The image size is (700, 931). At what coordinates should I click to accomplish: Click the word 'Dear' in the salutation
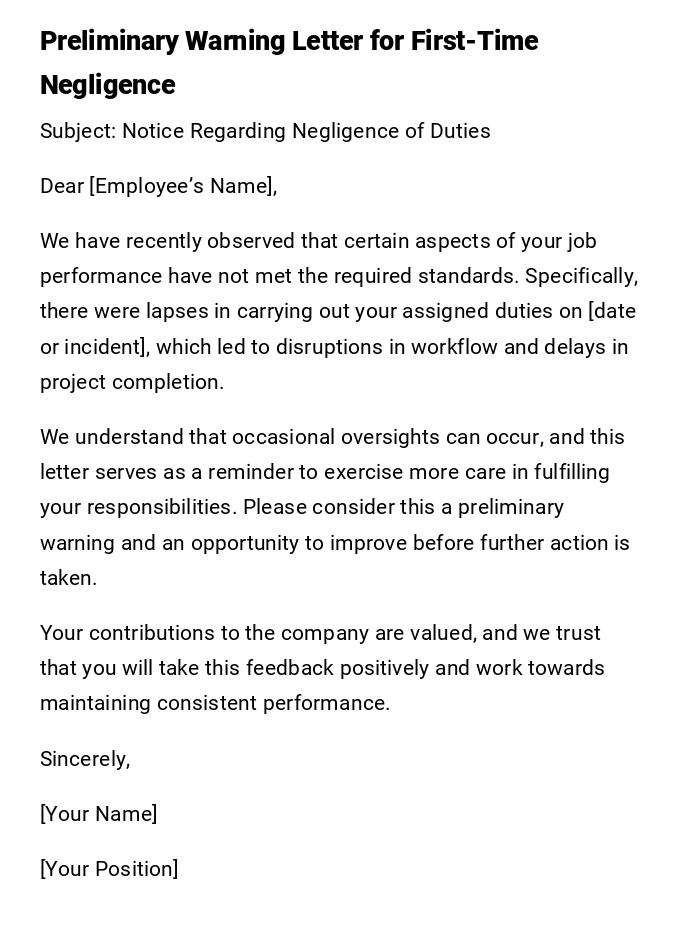pos(62,186)
